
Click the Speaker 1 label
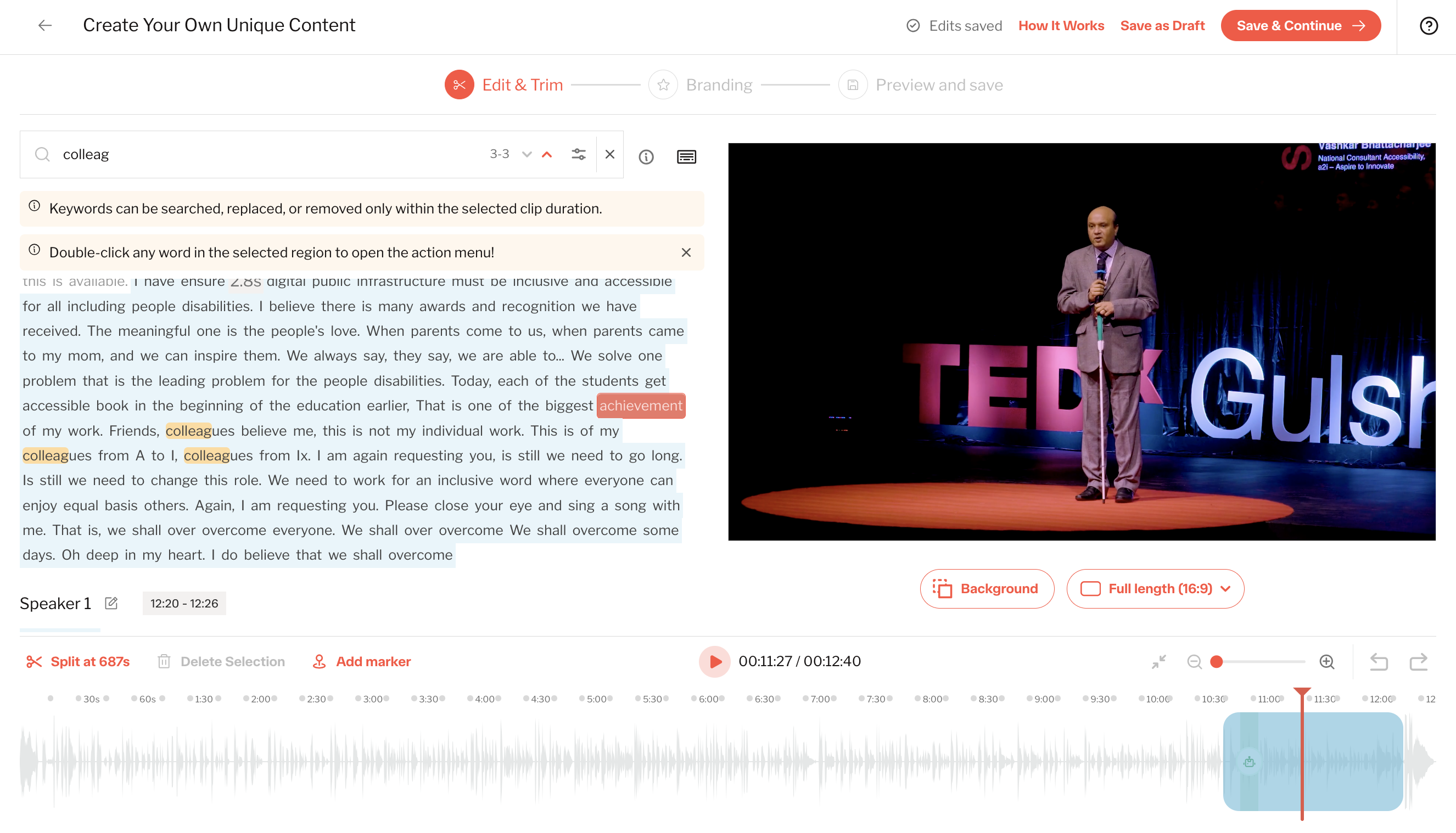(x=55, y=603)
